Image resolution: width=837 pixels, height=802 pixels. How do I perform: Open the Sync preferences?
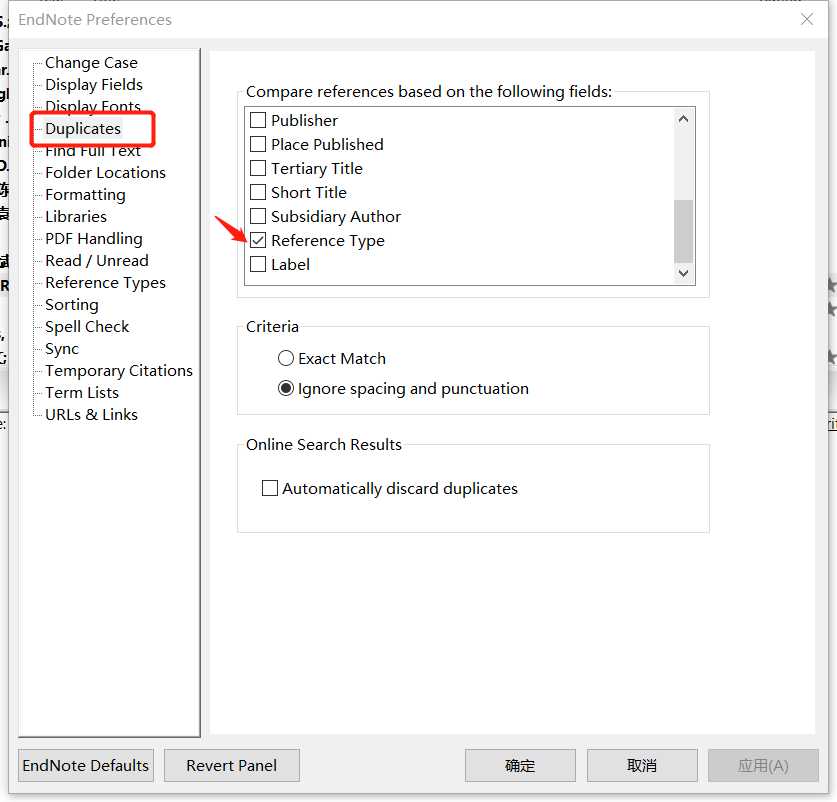[x=62, y=349]
